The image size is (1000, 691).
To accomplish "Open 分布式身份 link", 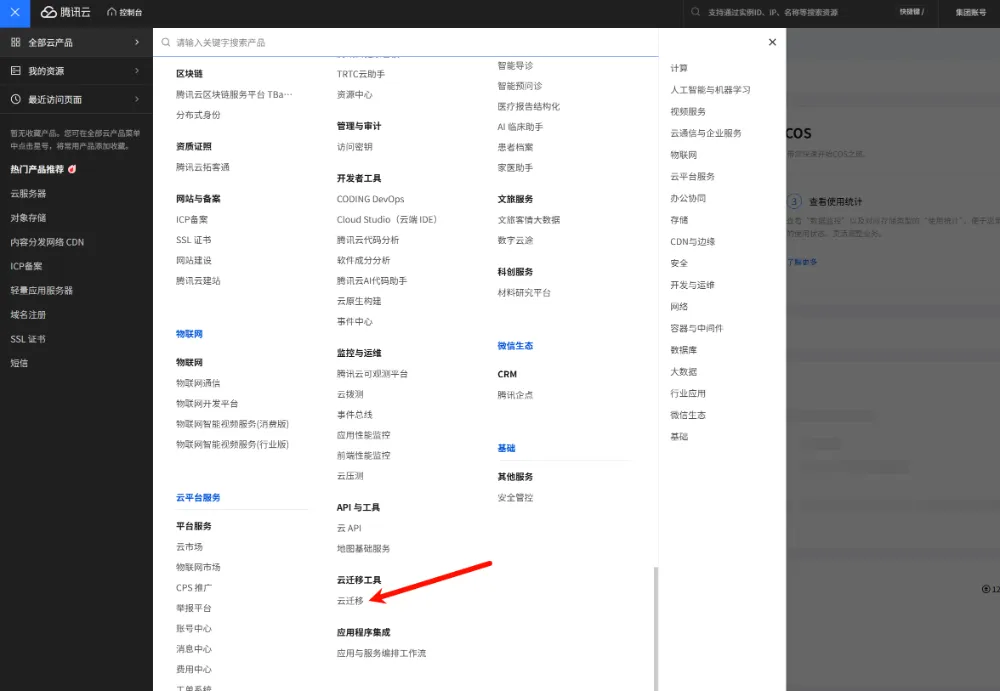I will pos(198,114).
